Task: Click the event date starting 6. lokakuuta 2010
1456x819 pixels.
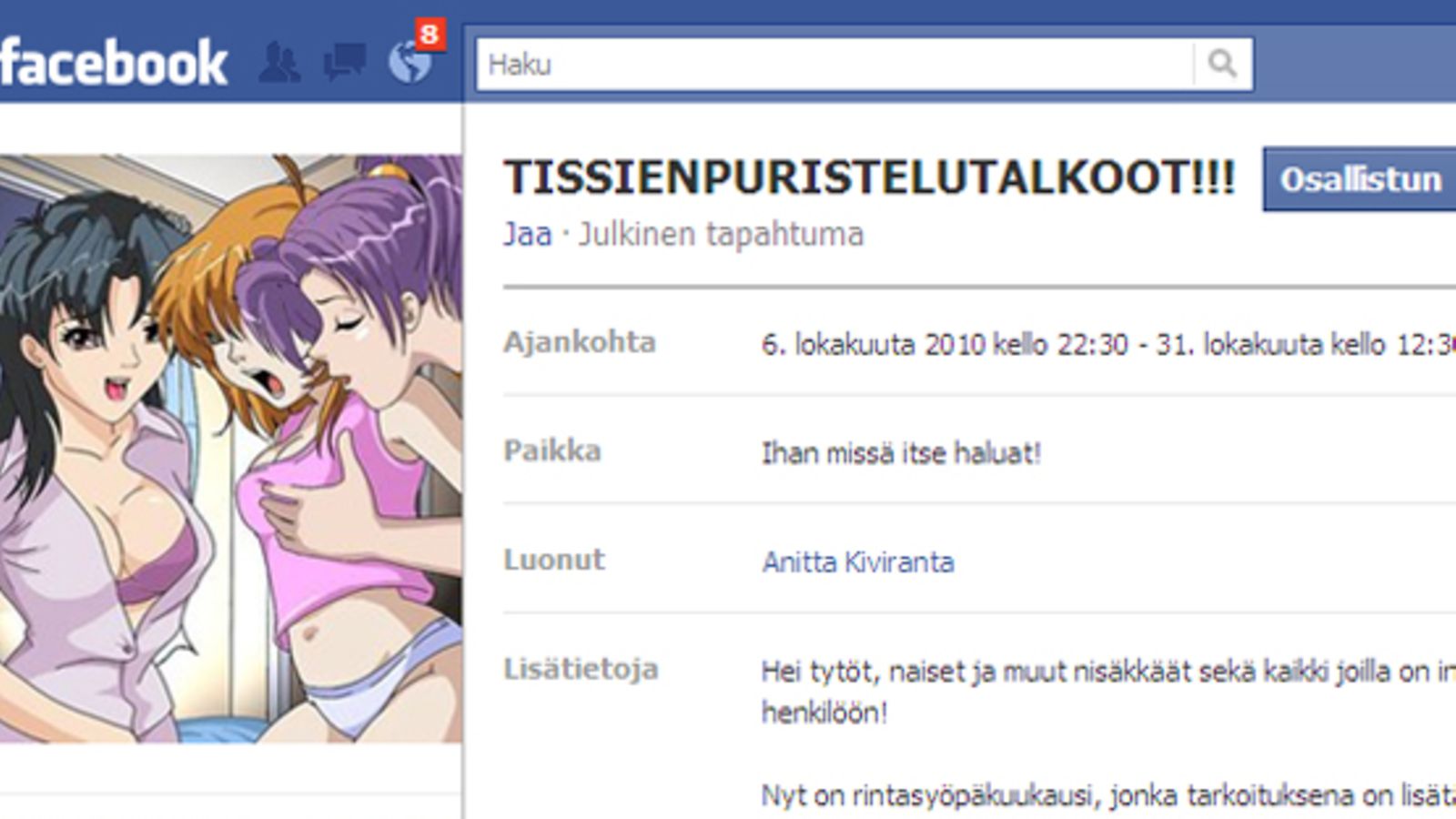Action: pyautogui.click(x=1108, y=345)
